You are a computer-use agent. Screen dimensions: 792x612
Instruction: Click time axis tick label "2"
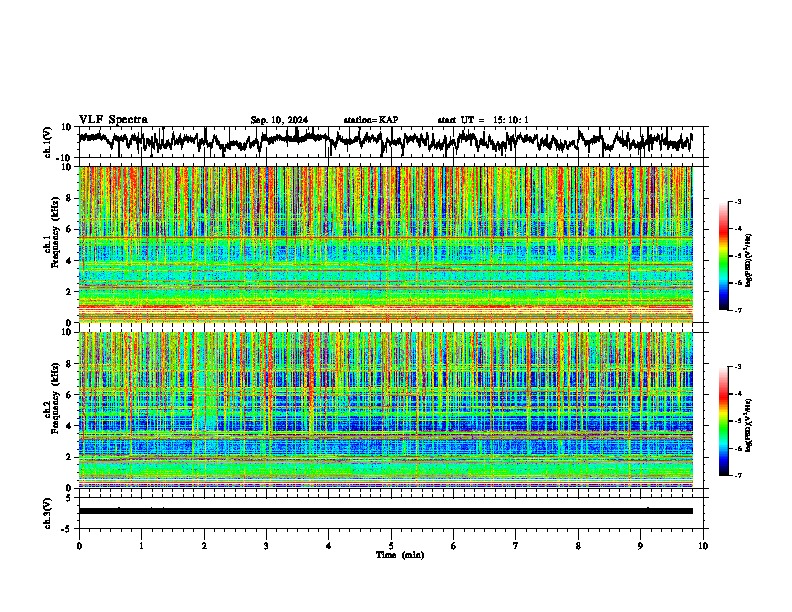coord(204,546)
